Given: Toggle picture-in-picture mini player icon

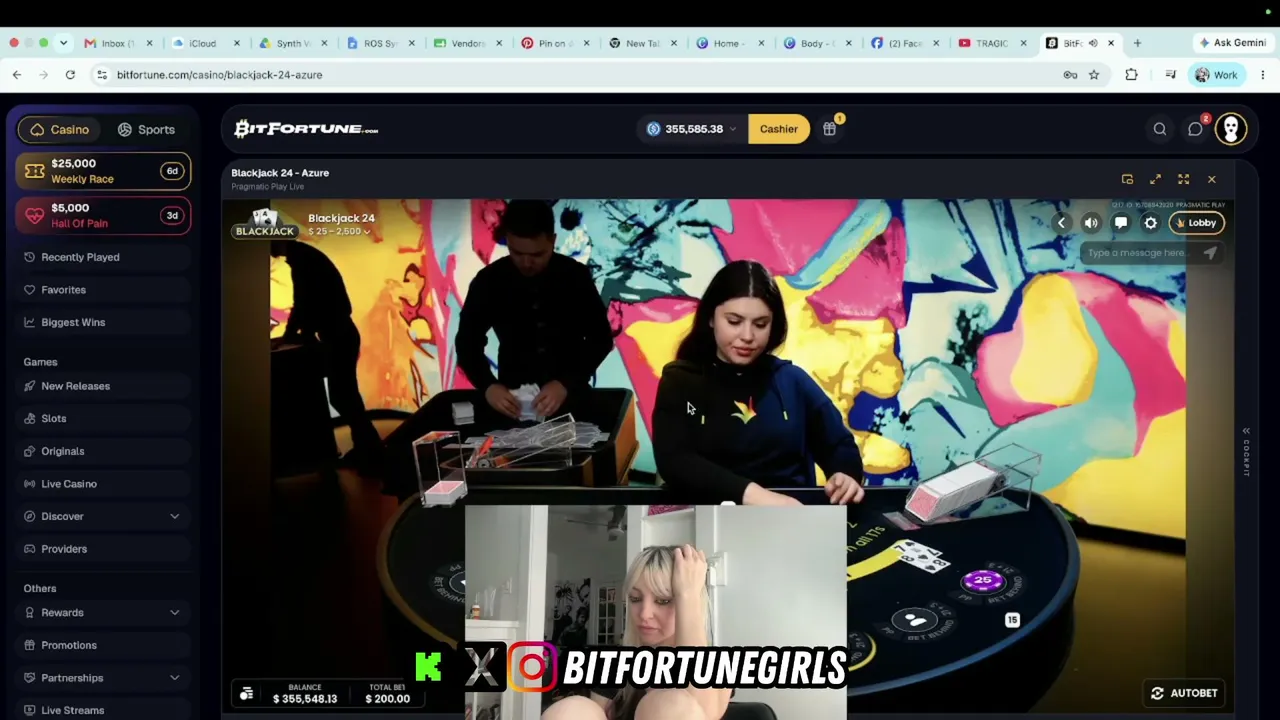Looking at the screenshot, I should point(1127,179).
